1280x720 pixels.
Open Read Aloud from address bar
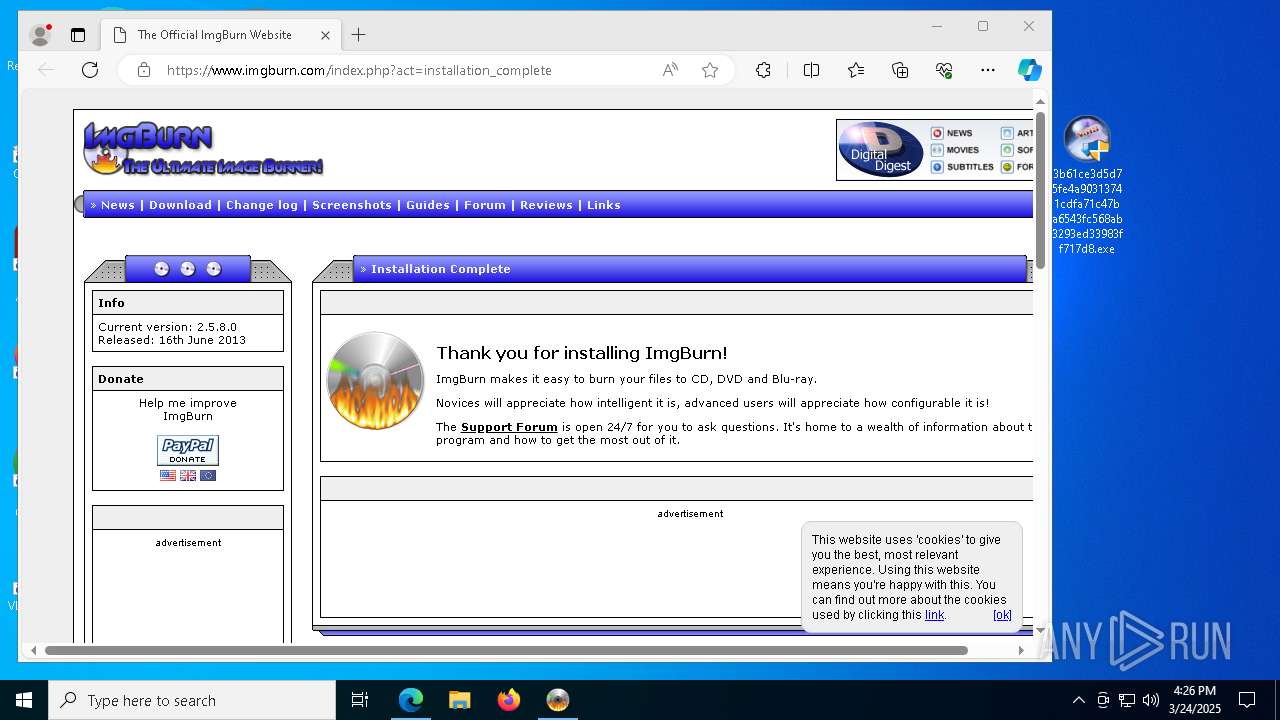tap(670, 70)
